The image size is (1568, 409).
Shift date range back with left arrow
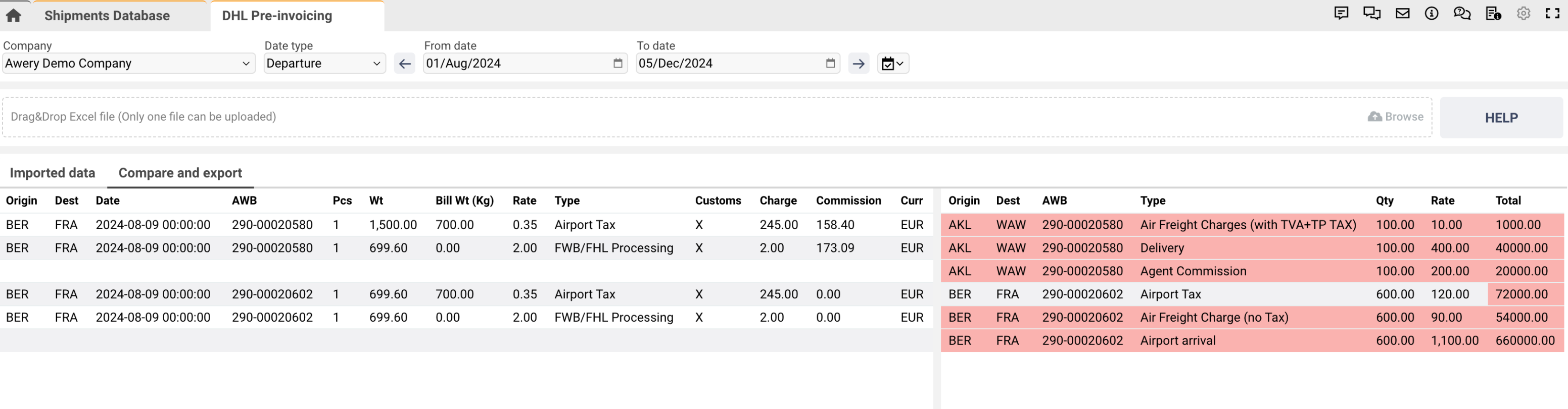[x=405, y=63]
